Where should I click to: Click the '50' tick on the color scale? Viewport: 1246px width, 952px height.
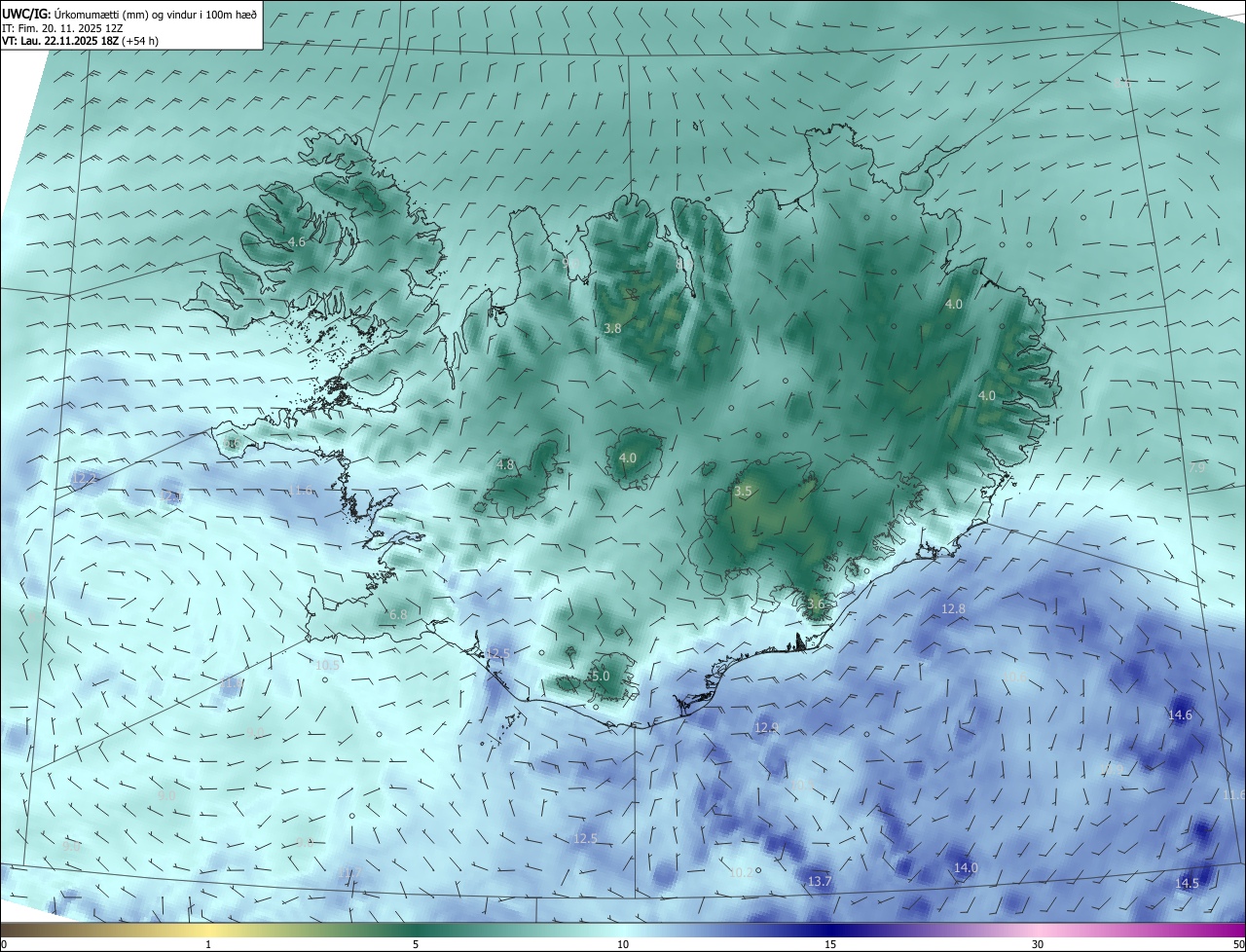click(x=1239, y=944)
